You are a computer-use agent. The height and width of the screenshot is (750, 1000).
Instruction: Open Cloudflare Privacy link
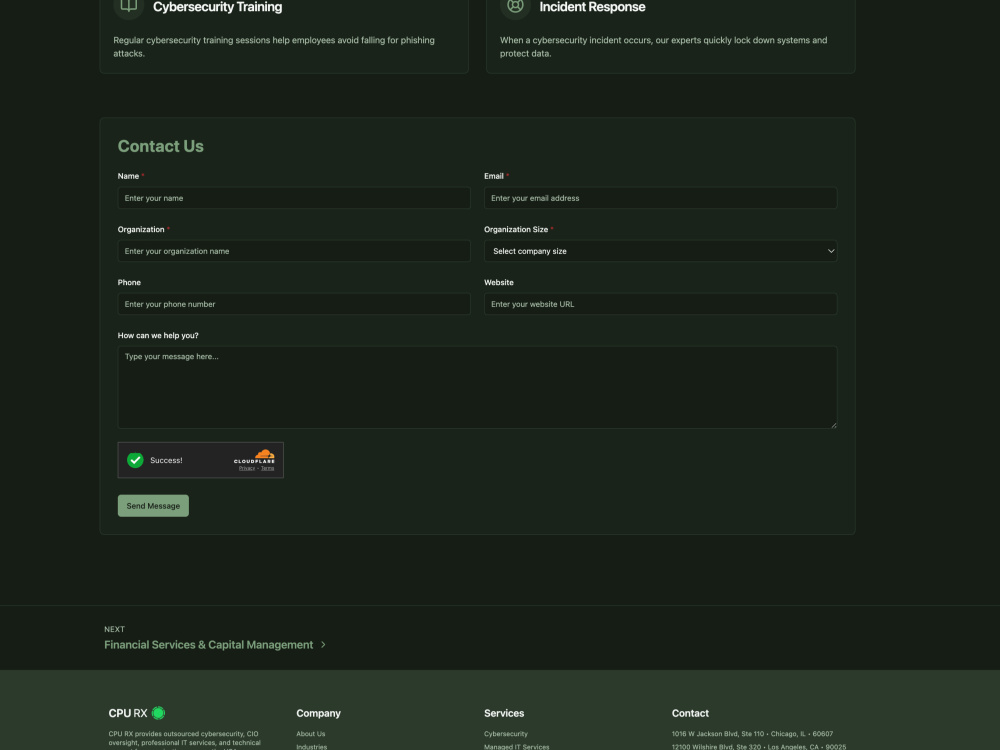coord(247,468)
